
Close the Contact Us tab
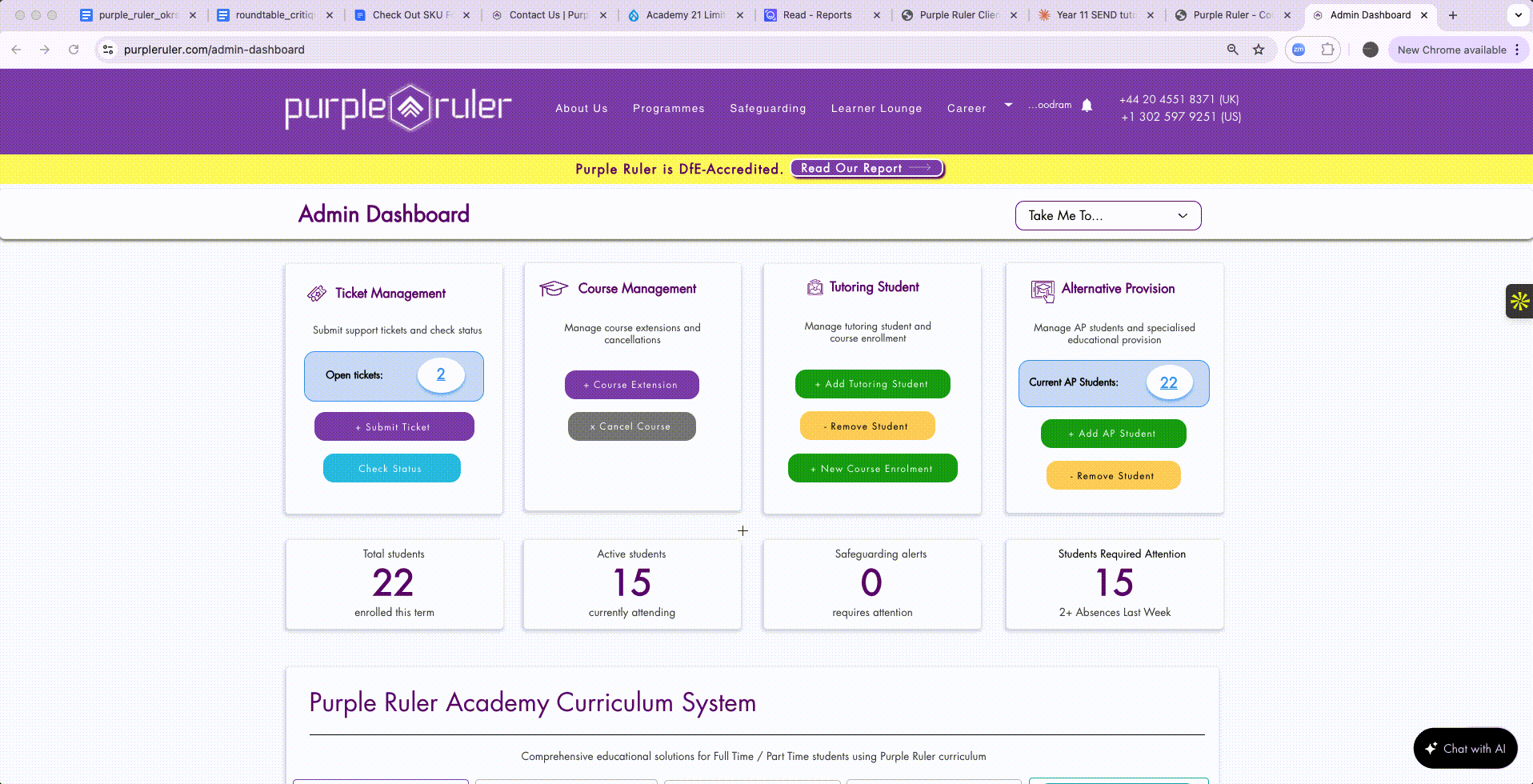tap(603, 15)
